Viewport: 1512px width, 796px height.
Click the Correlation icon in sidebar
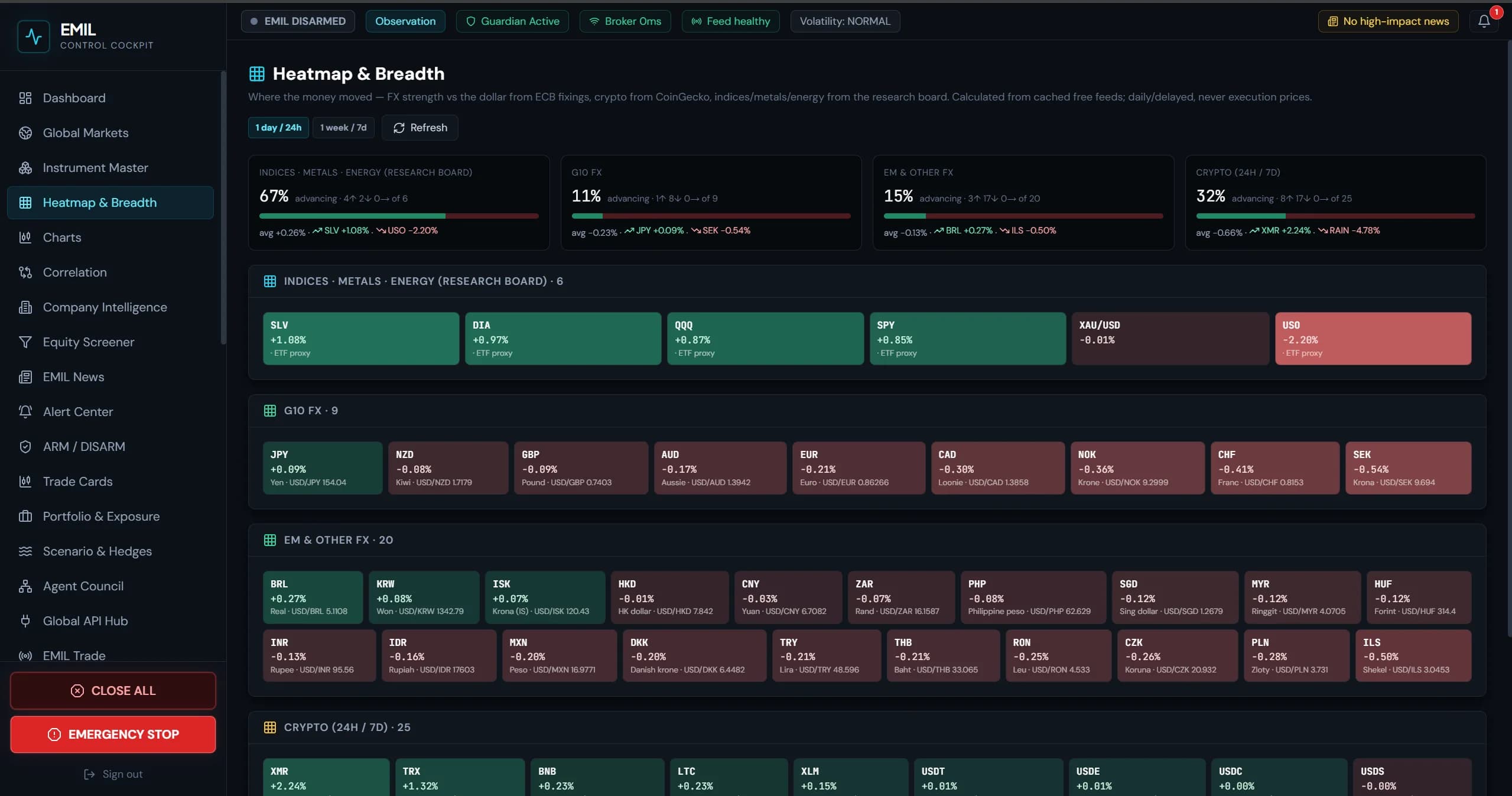(x=25, y=272)
